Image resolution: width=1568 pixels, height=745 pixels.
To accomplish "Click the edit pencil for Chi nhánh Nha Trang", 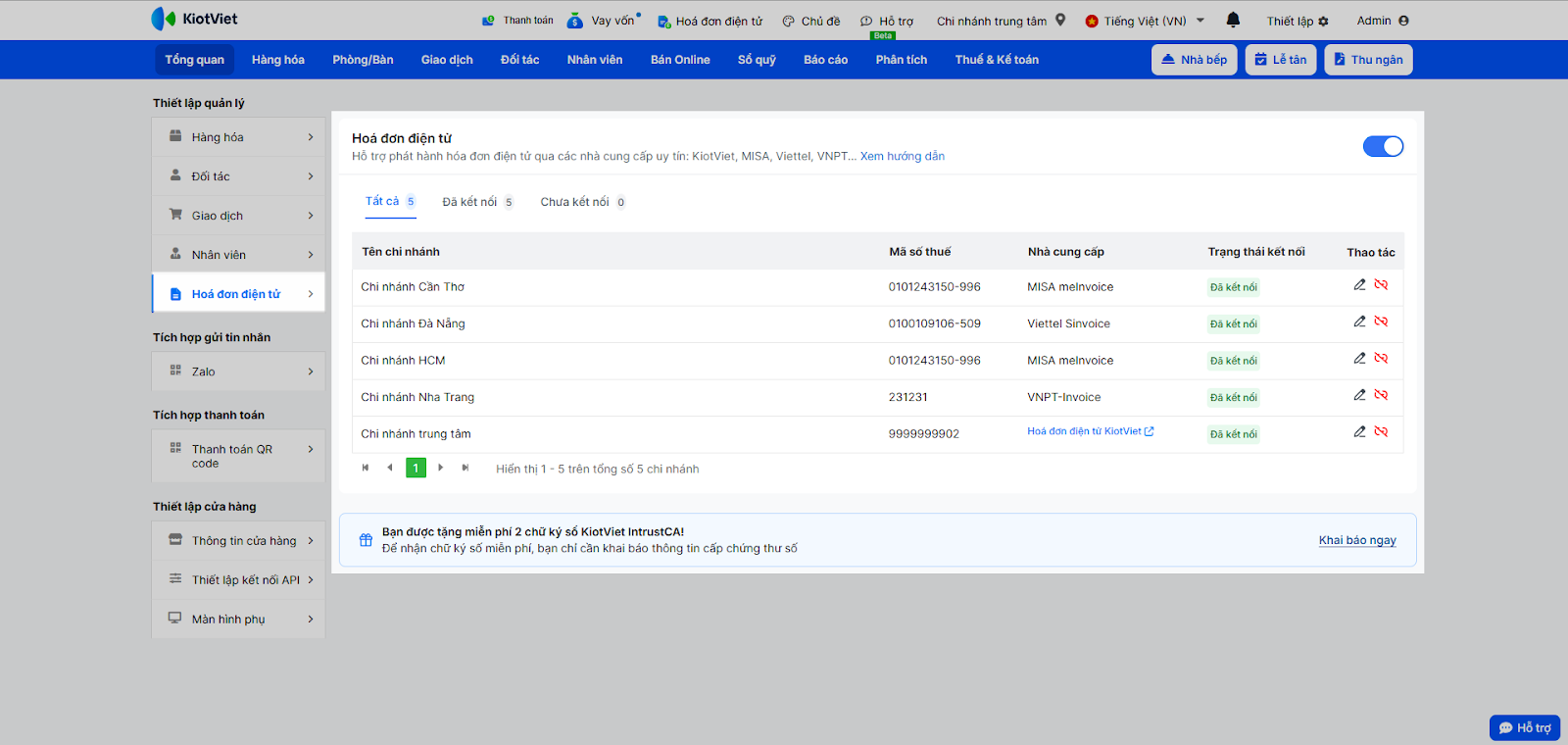I will (x=1359, y=395).
